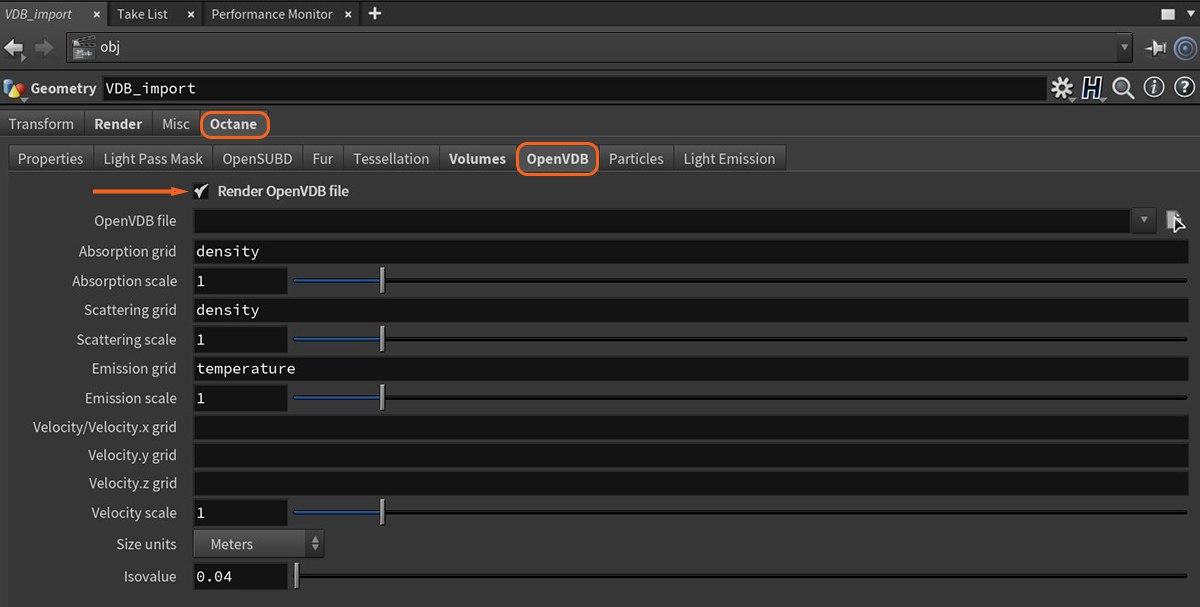Open help with the question mark icon
Viewport: 1200px width, 607px height.
pos(1184,88)
